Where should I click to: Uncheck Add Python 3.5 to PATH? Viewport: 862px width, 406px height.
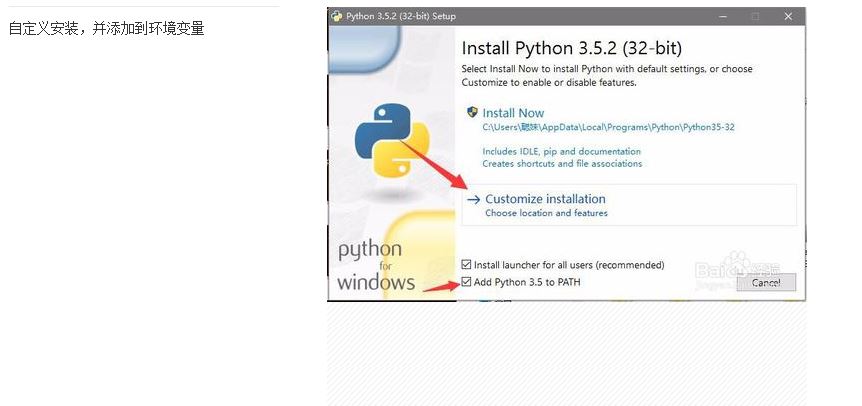(x=466, y=282)
